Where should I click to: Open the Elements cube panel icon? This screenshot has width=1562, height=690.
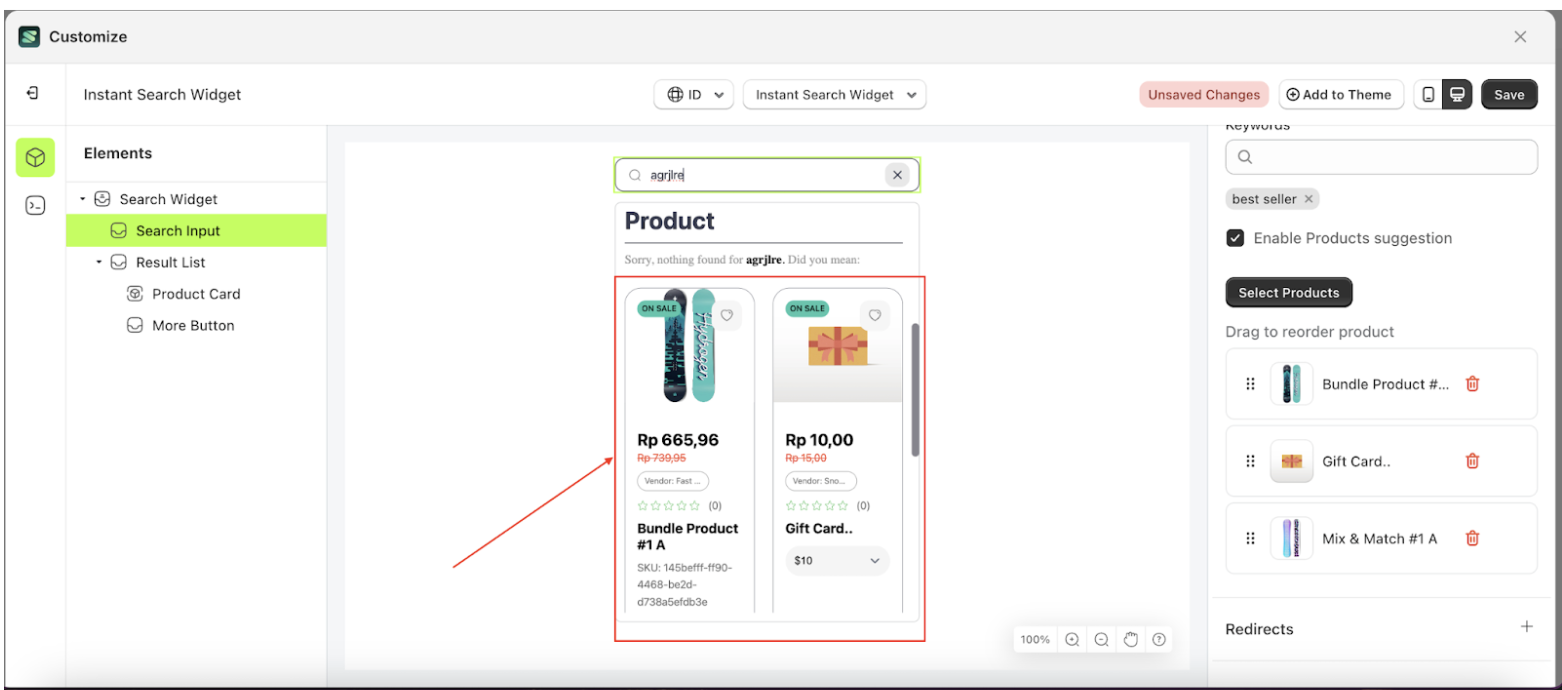pyautogui.click(x=35, y=158)
